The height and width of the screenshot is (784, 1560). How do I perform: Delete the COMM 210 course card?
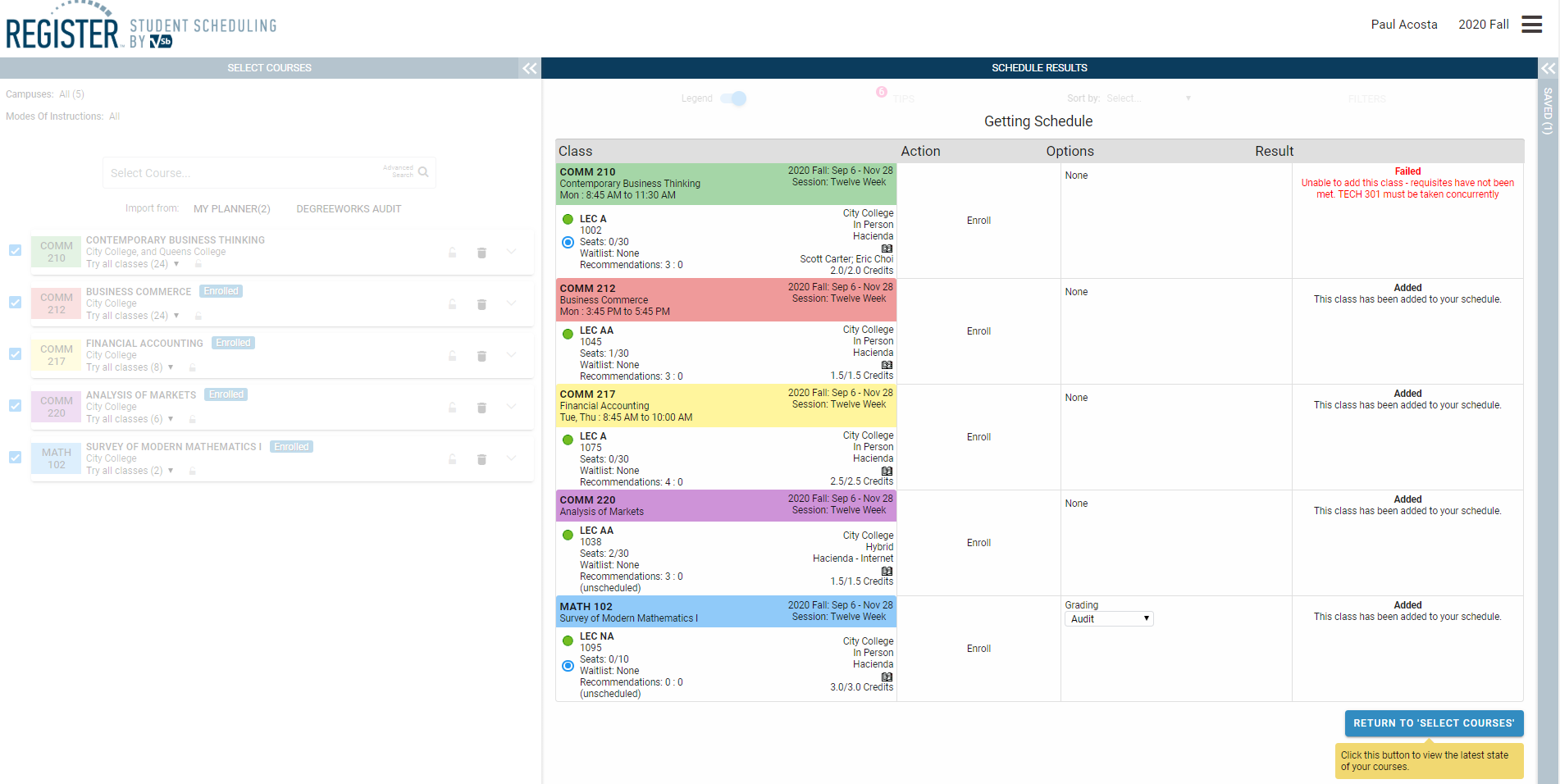tap(481, 253)
